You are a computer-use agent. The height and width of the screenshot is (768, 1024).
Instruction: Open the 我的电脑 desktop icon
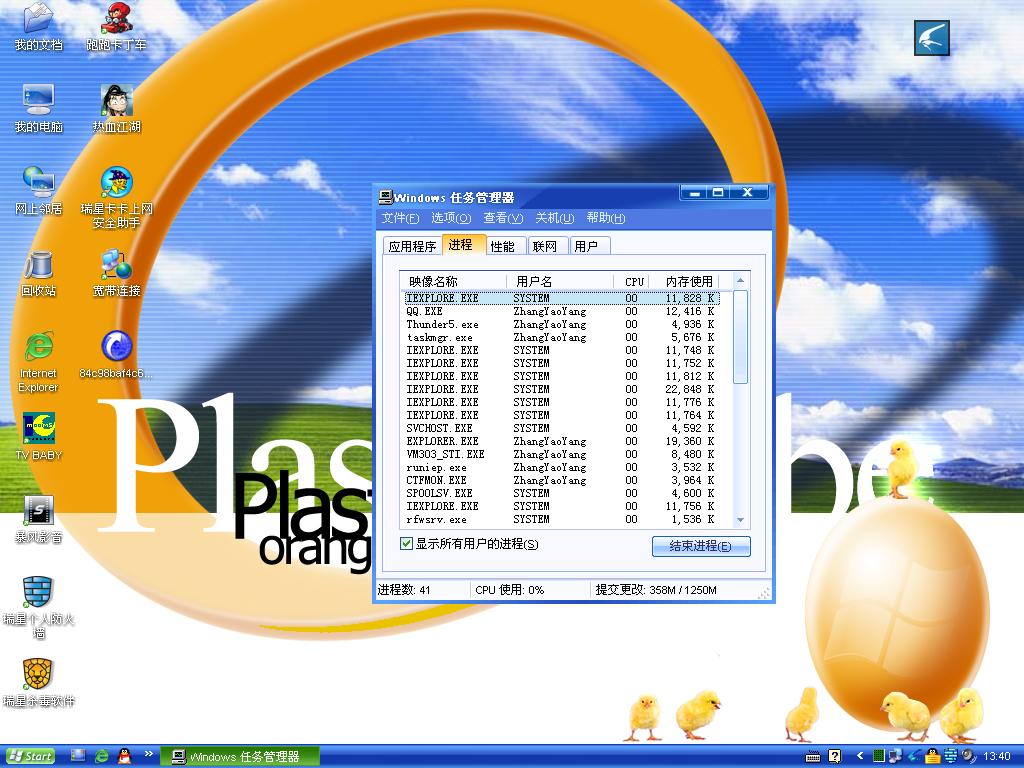[x=38, y=100]
